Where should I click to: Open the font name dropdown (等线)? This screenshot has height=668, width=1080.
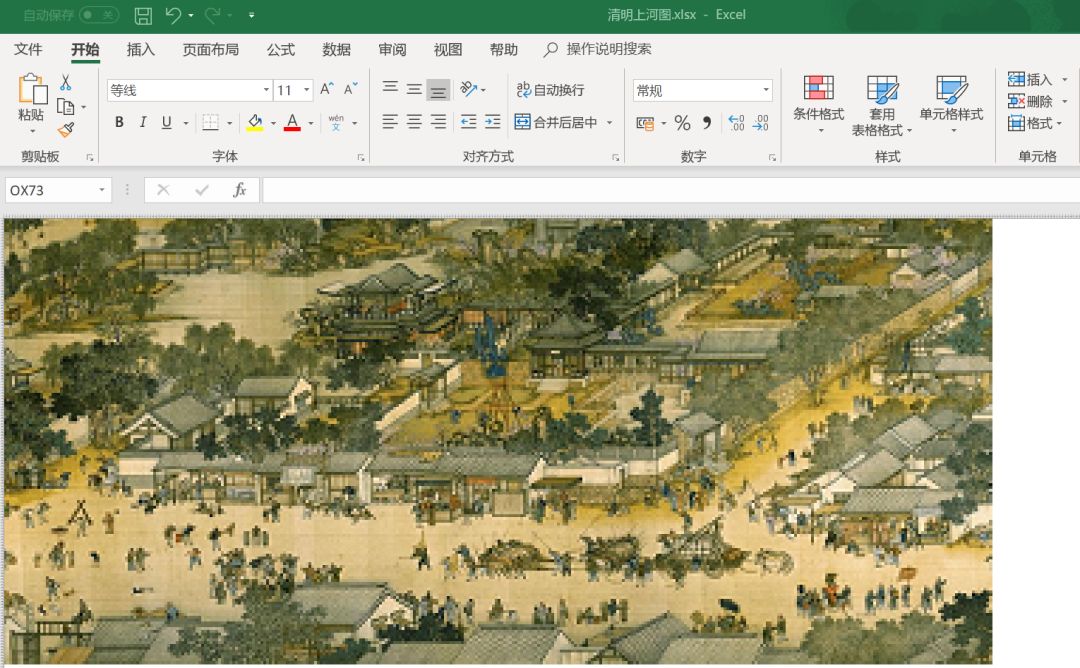point(266,90)
